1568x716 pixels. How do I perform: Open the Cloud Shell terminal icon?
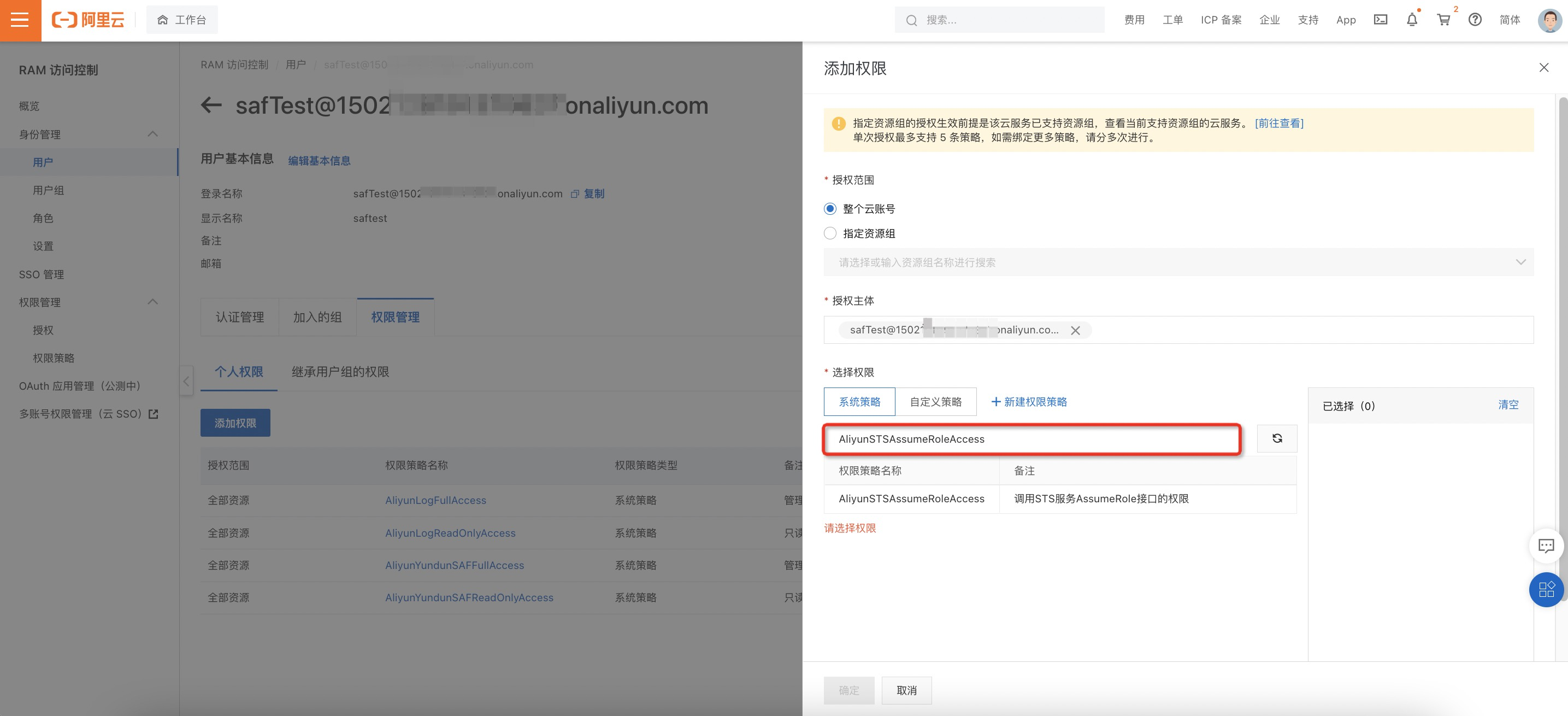(x=1380, y=20)
